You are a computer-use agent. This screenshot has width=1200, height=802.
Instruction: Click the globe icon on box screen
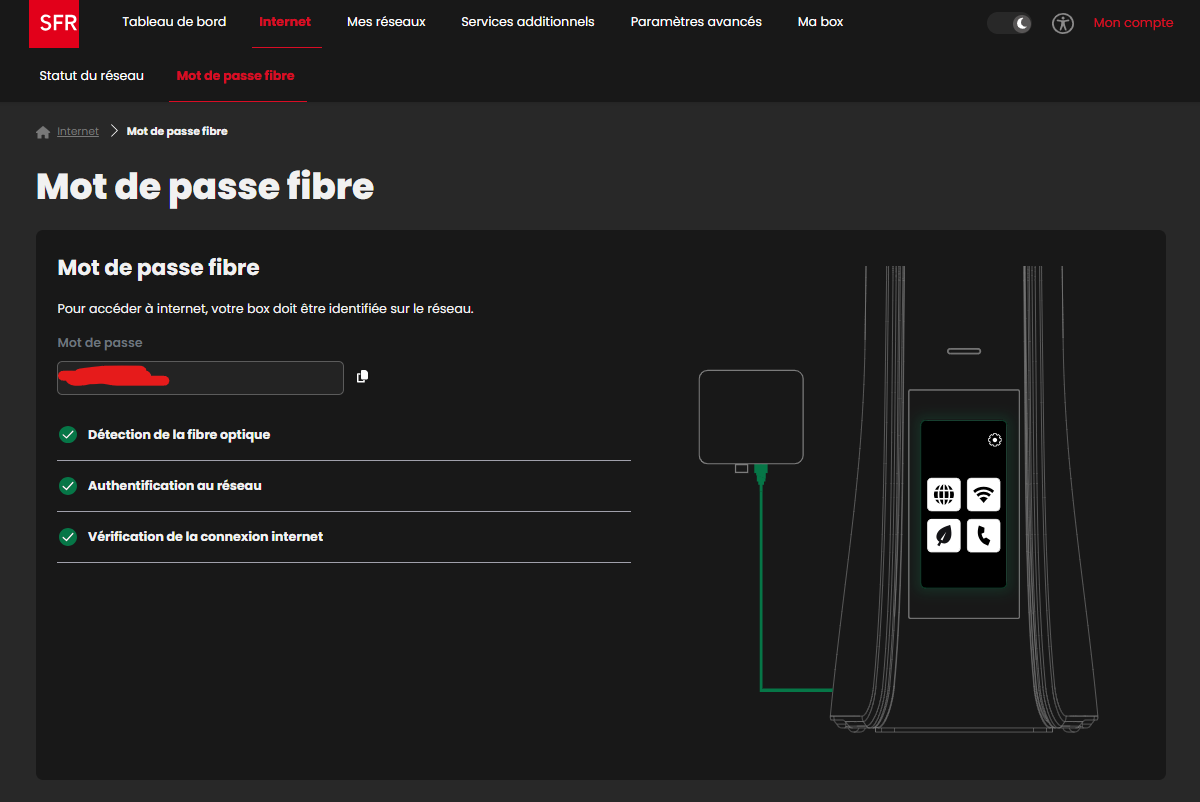tap(943, 494)
